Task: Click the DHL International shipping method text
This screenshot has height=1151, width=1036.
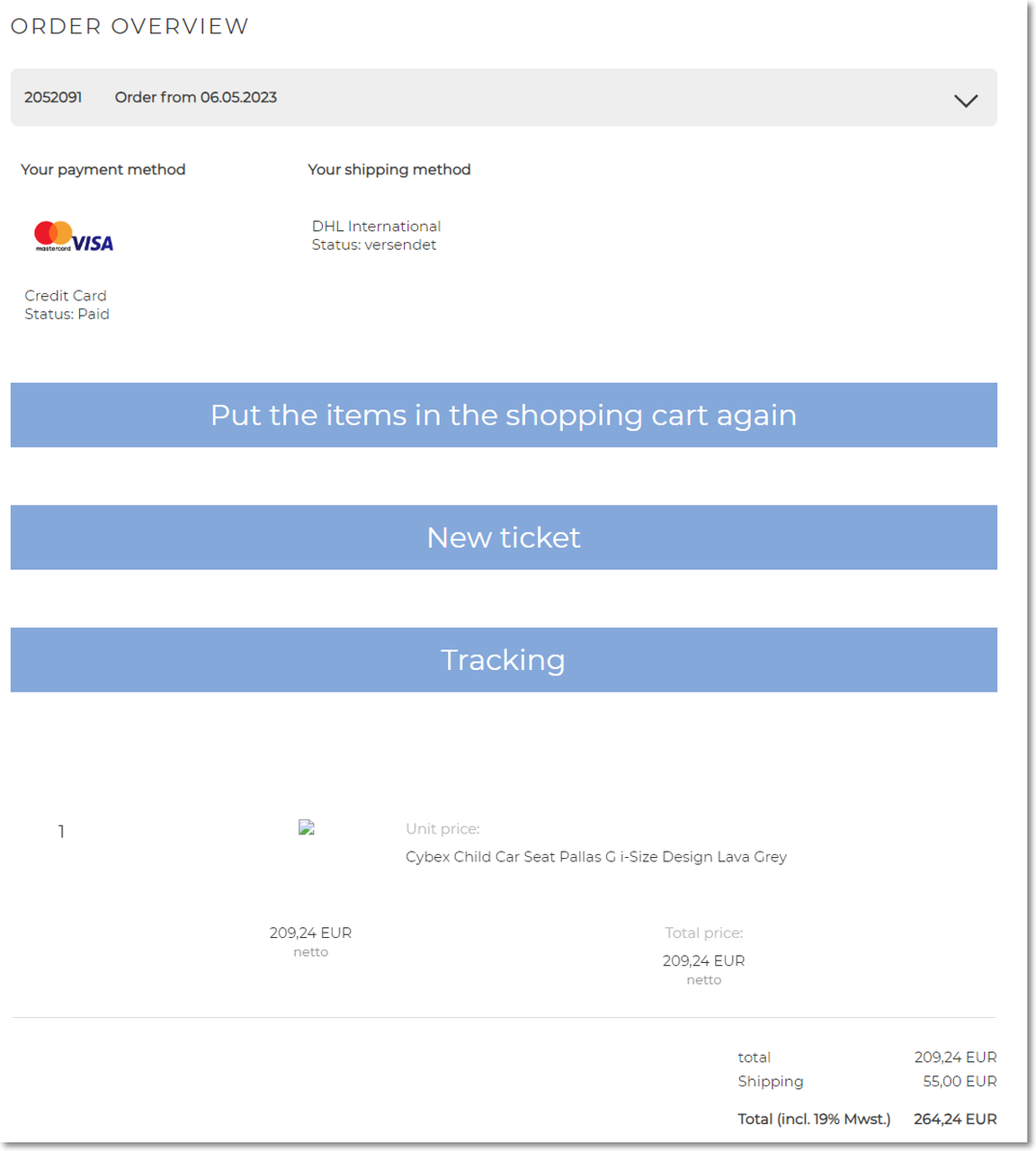Action: pyautogui.click(x=376, y=227)
